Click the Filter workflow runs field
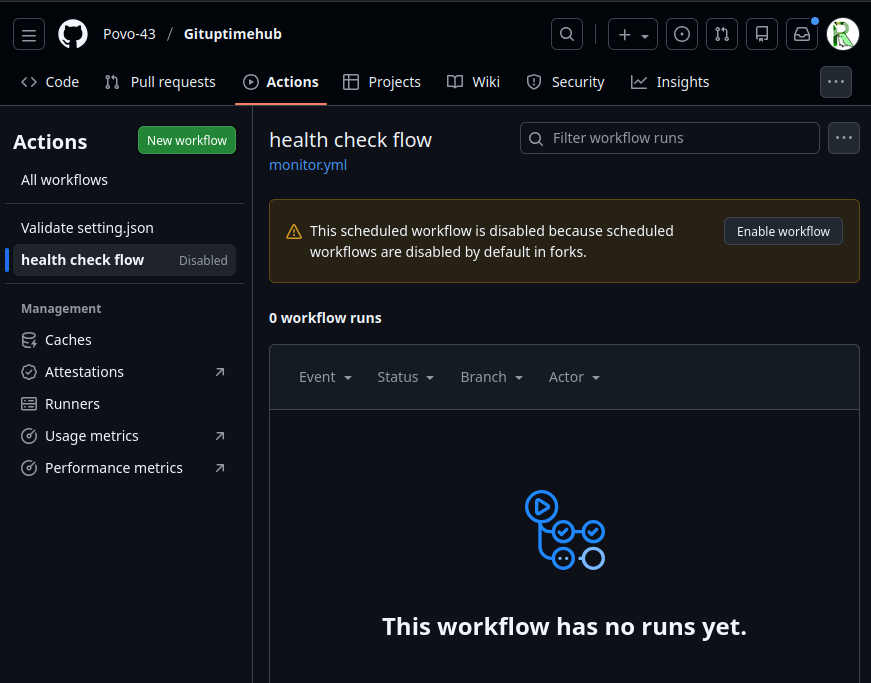 coord(680,138)
